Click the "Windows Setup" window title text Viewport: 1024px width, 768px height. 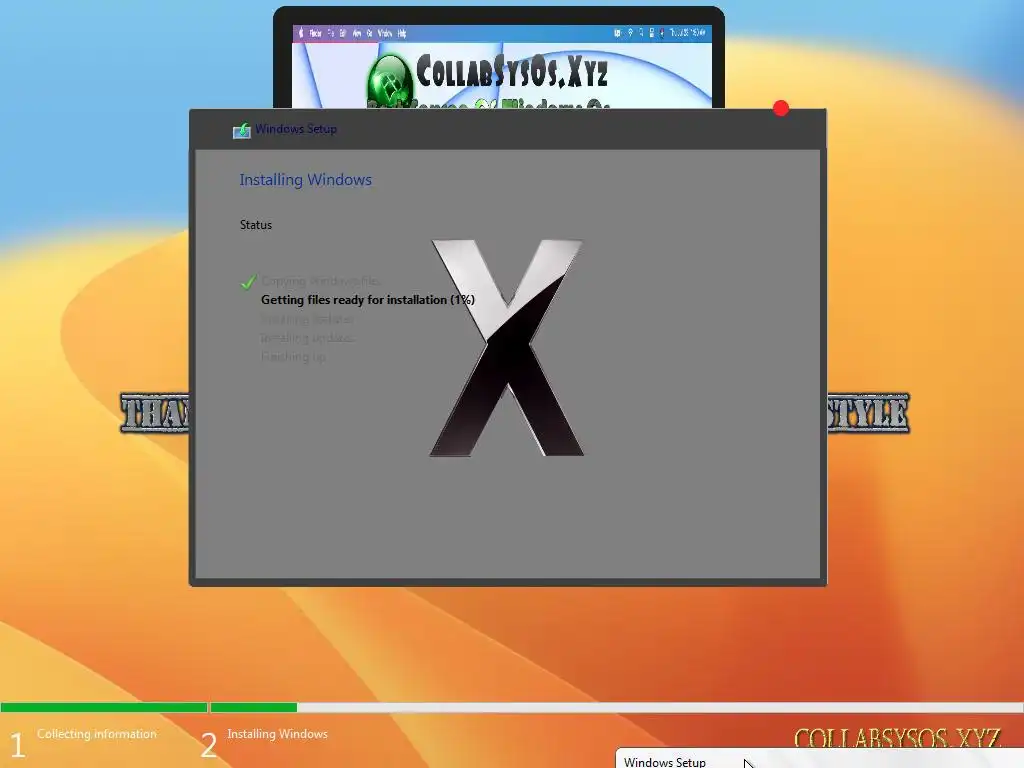(x=296, y=129)
